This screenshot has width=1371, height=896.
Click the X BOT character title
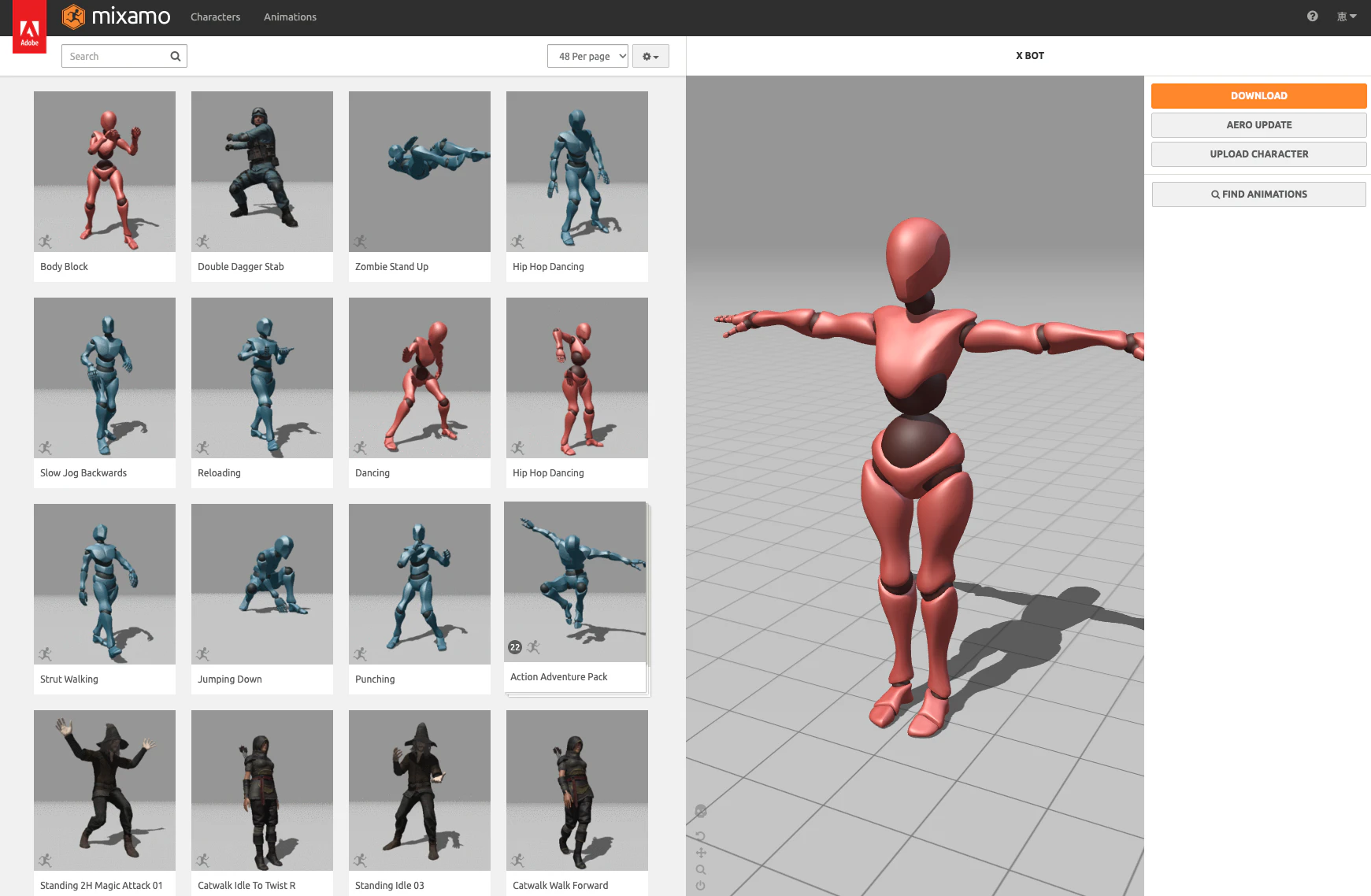[x=1030, y=56]
